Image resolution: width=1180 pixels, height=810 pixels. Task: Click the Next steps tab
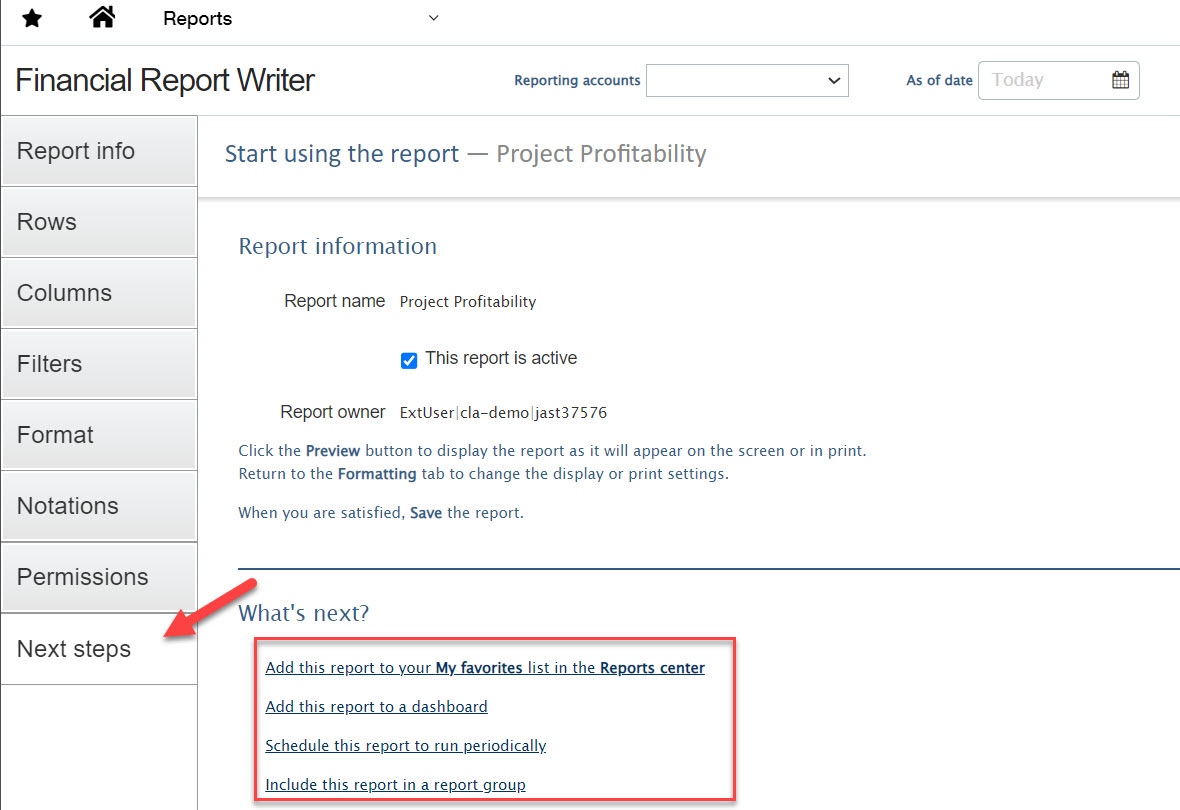click(99, 649)
